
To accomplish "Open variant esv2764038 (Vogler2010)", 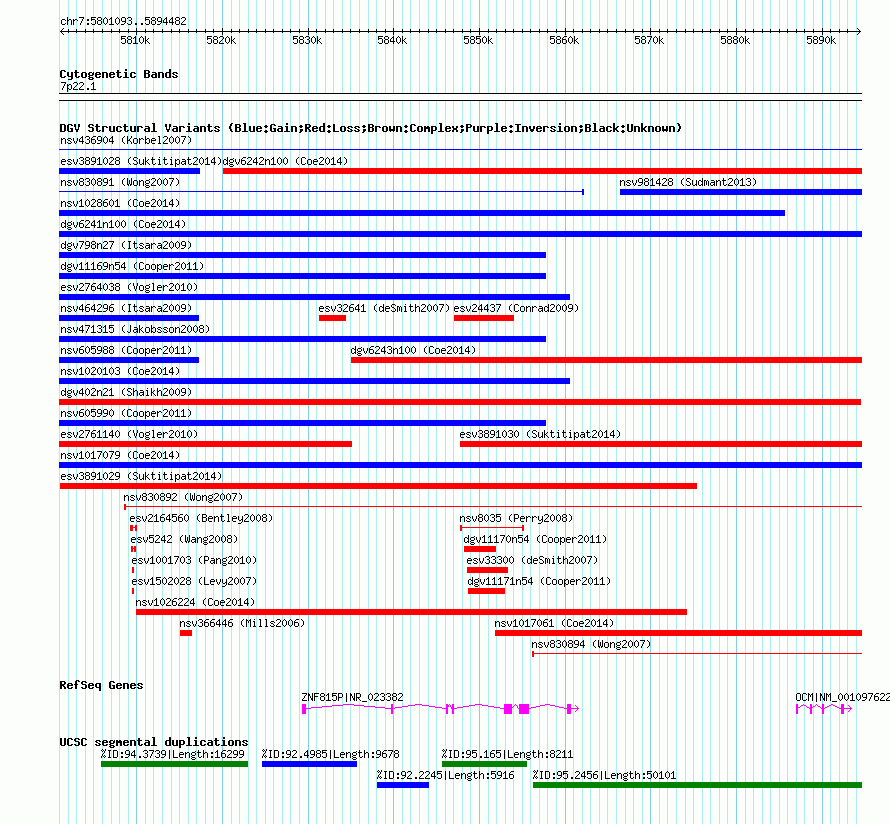I will pos(129,287).
